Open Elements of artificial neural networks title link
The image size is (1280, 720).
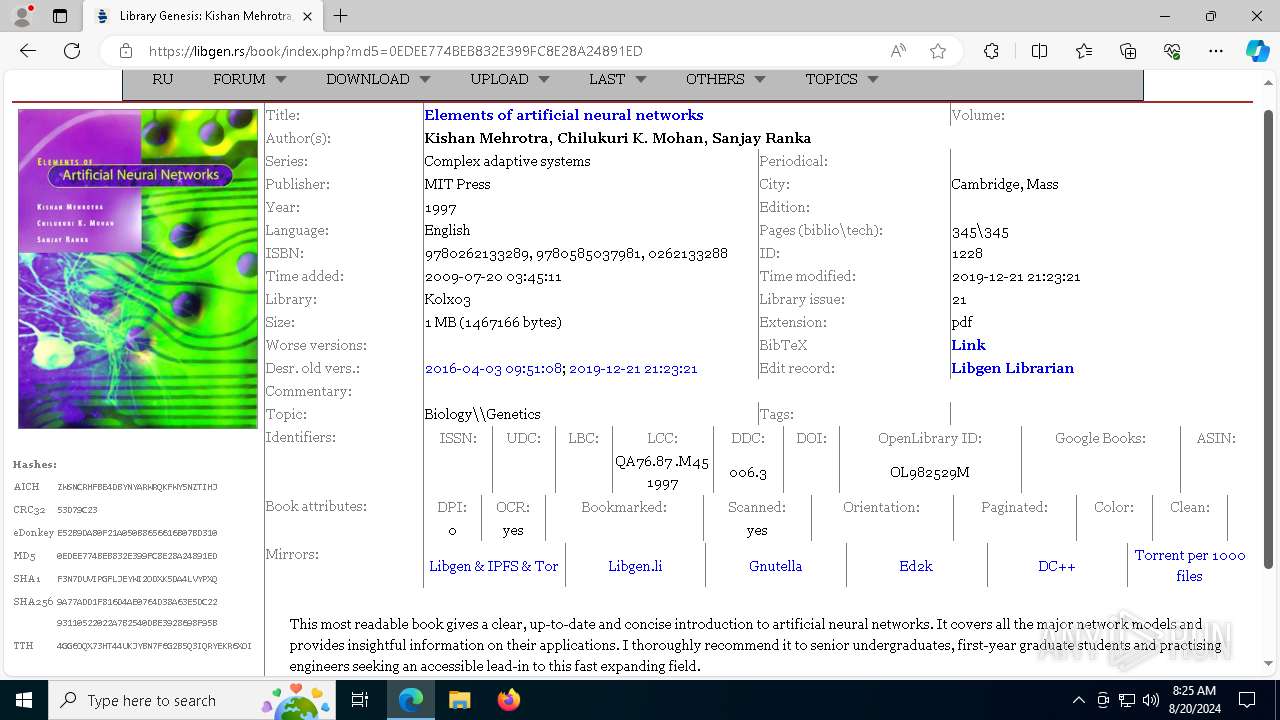[x=564, y=115]
